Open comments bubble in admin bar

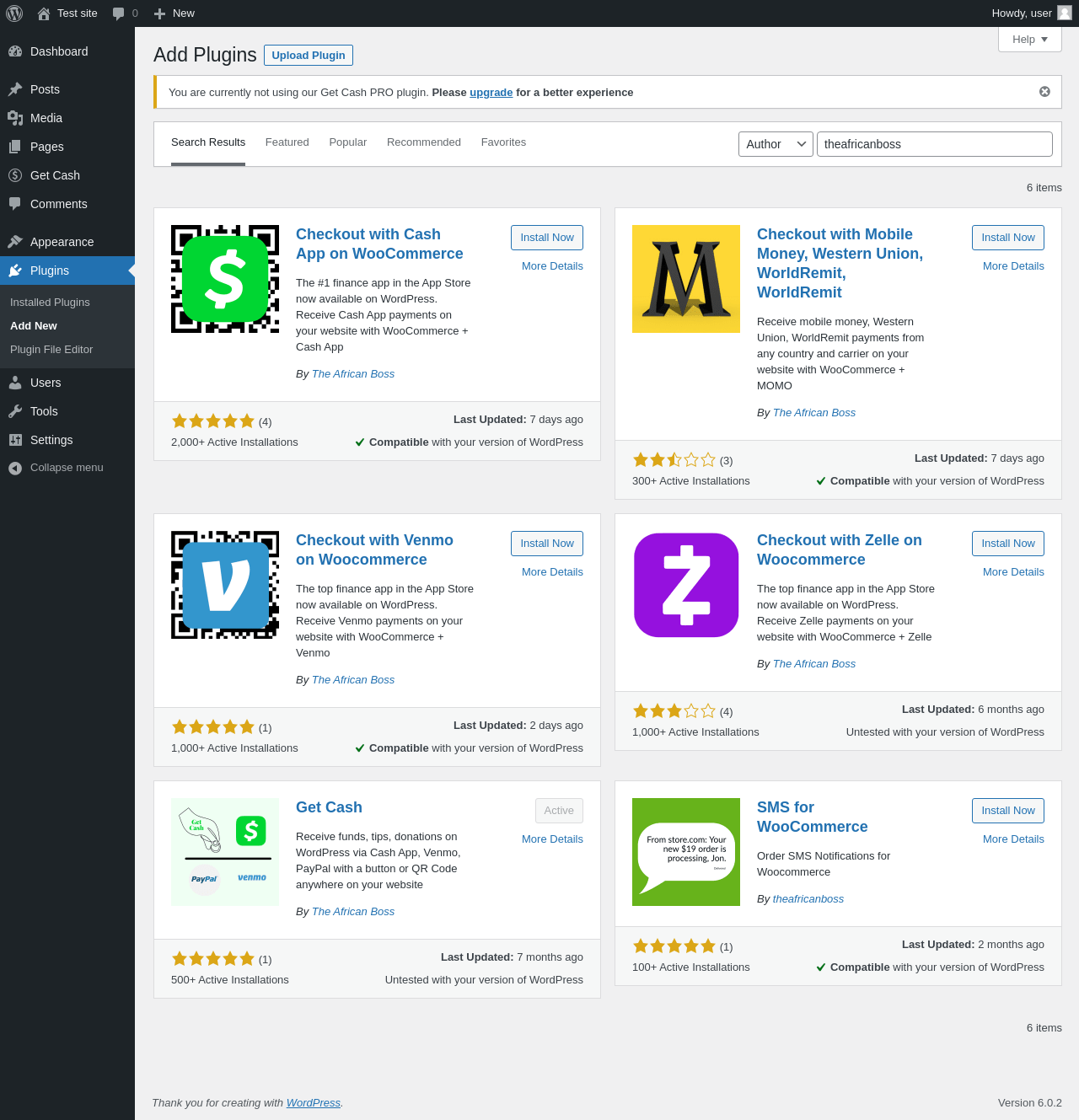[x=125, y=13]
